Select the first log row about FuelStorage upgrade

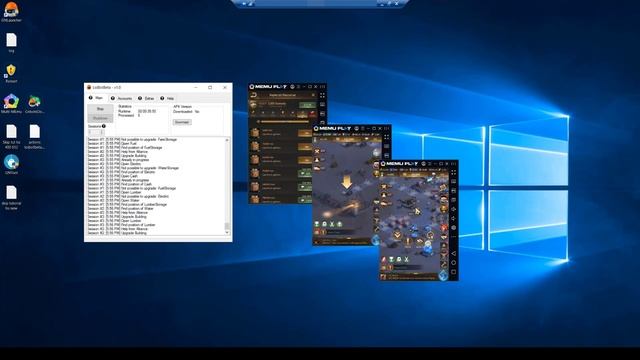pos(133,140)
